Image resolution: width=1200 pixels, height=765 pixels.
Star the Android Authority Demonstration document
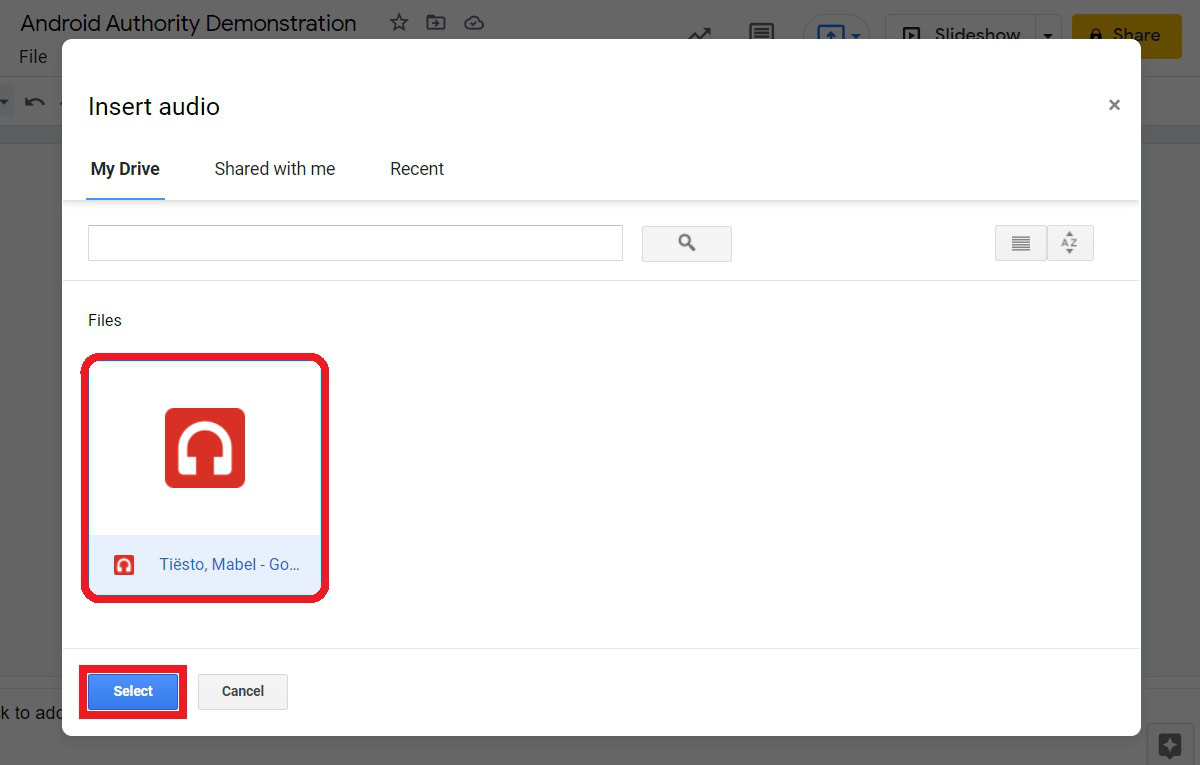click(x=399, y=22)
